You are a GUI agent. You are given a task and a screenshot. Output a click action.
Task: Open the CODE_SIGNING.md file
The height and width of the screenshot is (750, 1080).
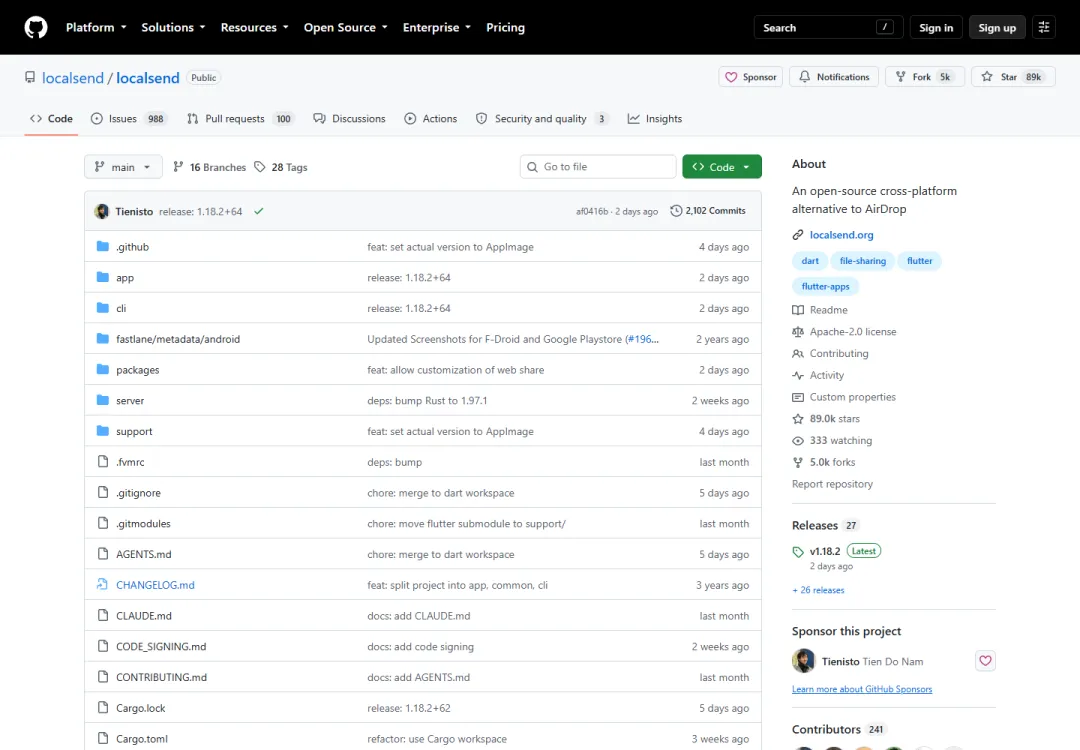160,647
